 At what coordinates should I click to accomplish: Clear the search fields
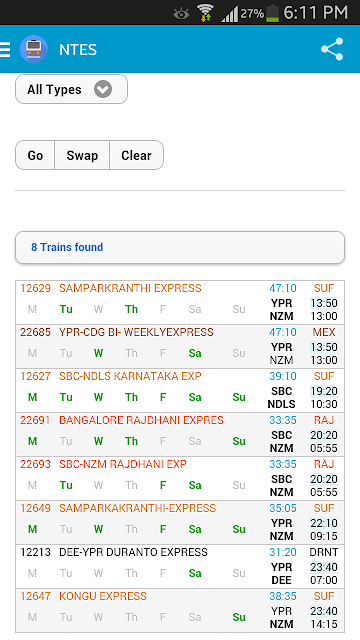136,155
